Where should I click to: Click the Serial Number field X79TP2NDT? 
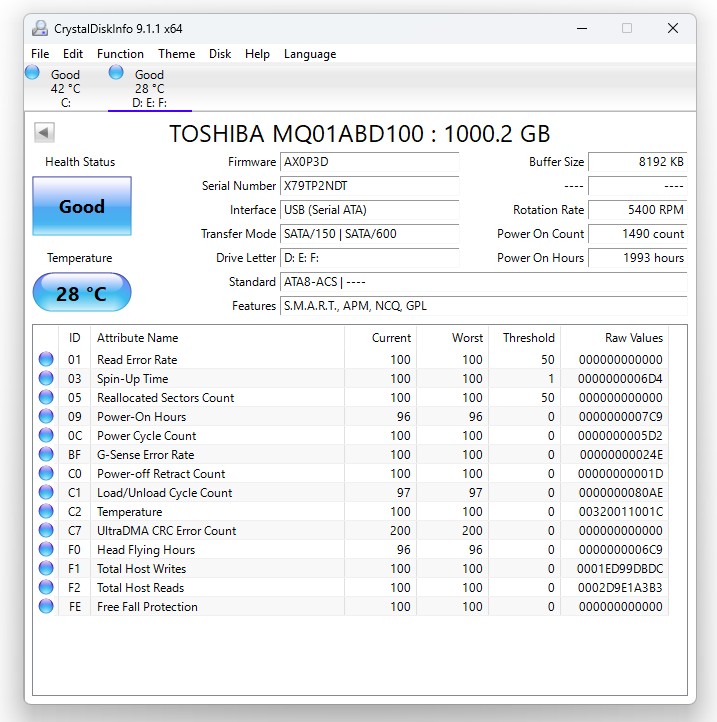pos(369,186)
